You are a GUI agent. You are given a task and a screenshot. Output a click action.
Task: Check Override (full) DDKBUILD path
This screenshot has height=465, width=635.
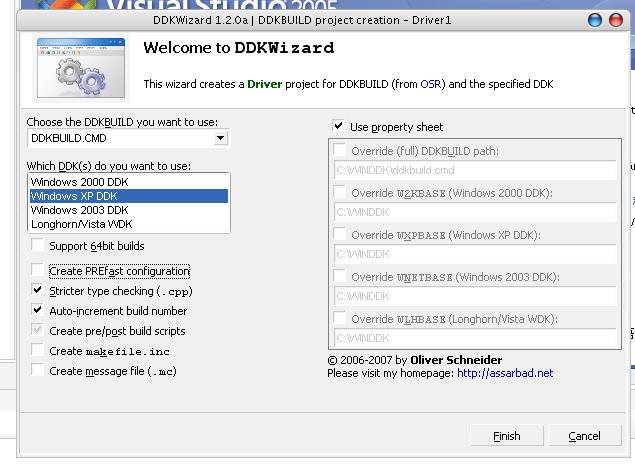(339, 150)
